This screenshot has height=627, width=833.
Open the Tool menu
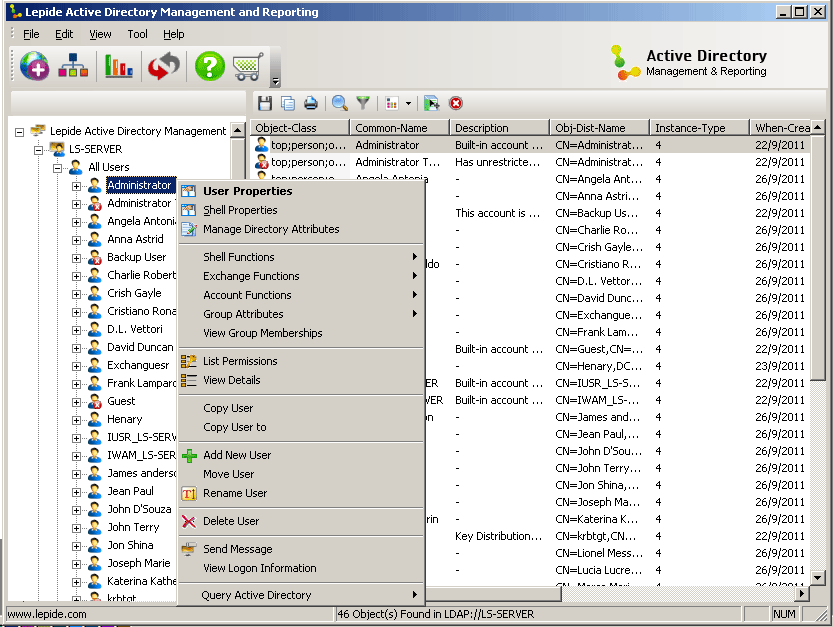140,33
